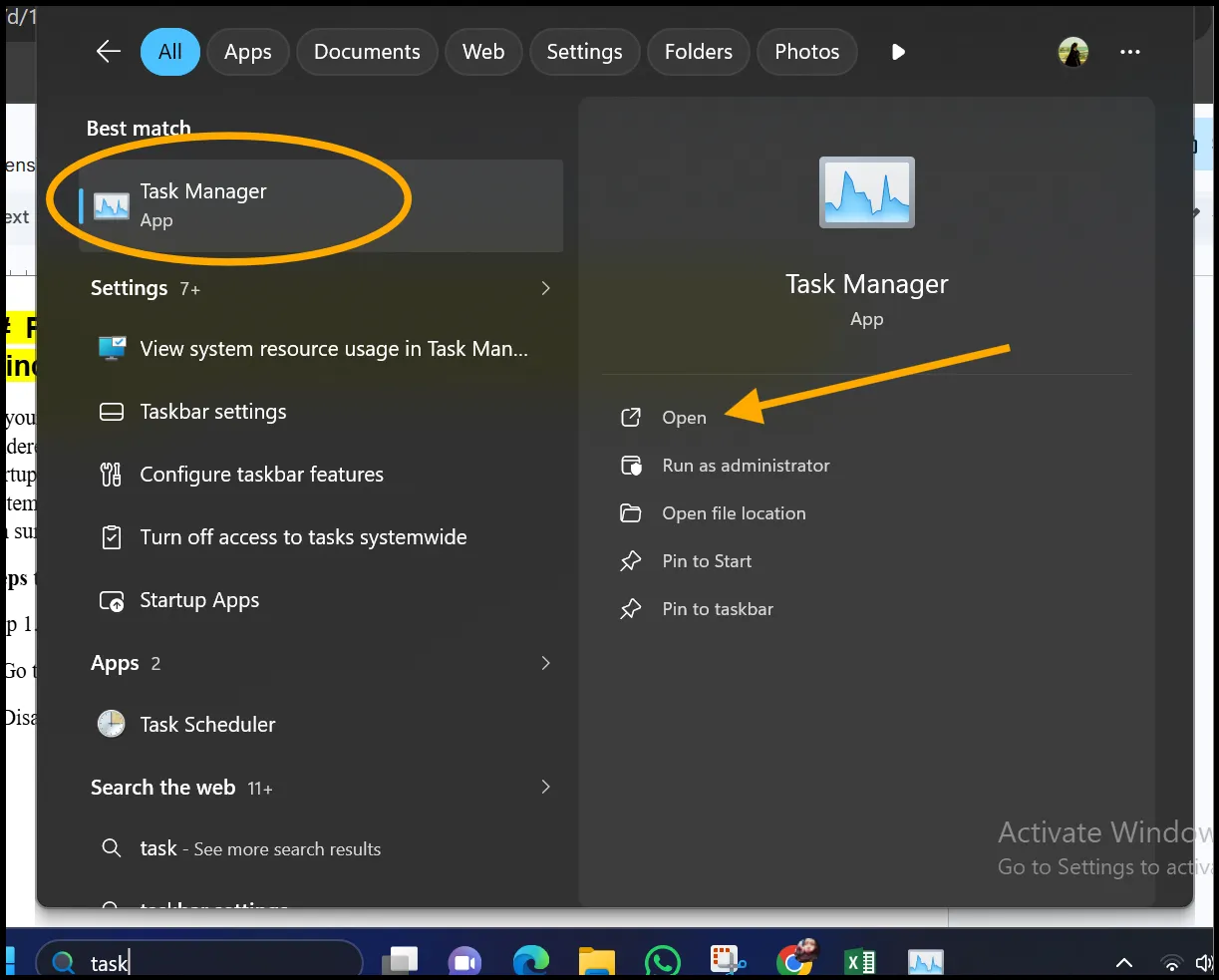1219x980 pixels.
Task: Switch to the Photos search filter
Action: pos(806,51)
